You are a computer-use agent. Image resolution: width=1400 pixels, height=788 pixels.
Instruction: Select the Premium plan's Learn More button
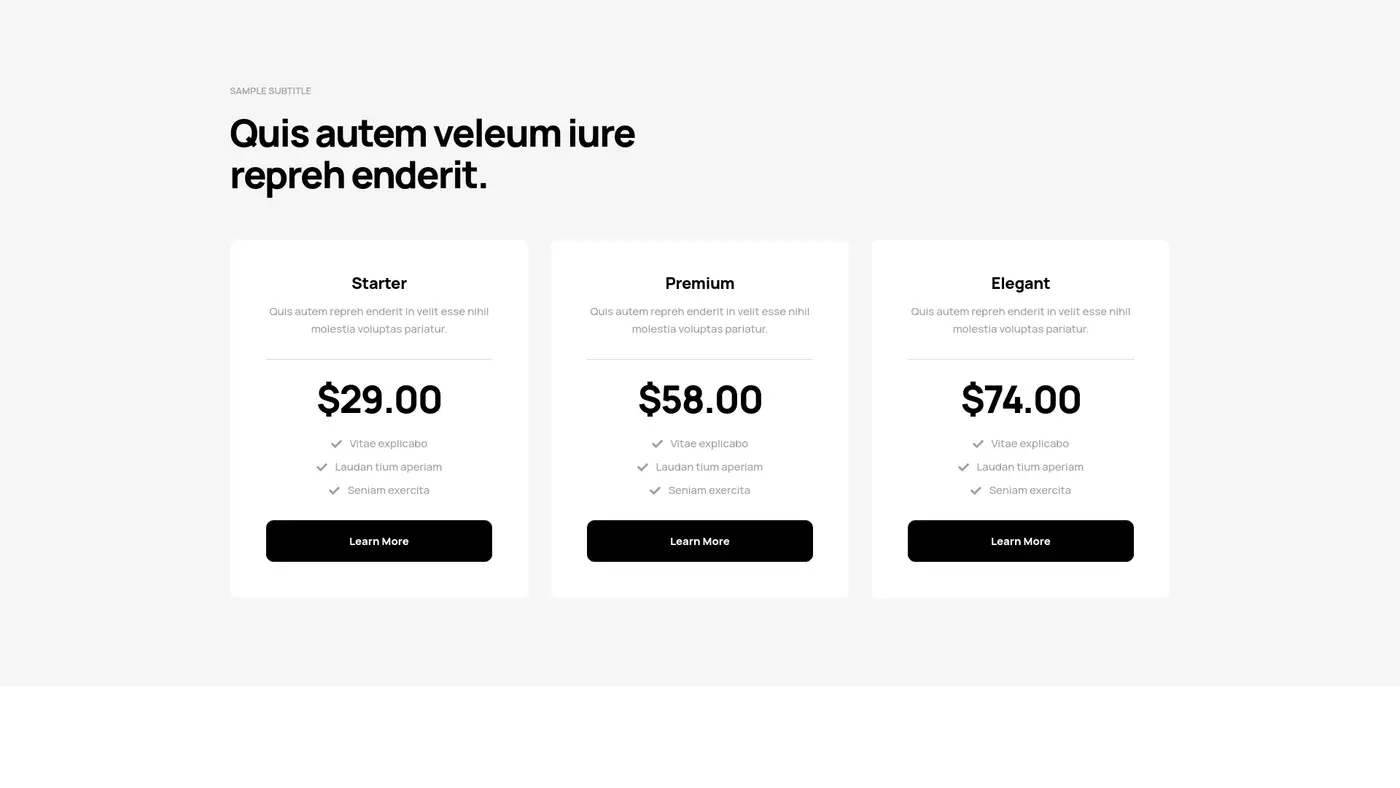click(x=700, y=540)
